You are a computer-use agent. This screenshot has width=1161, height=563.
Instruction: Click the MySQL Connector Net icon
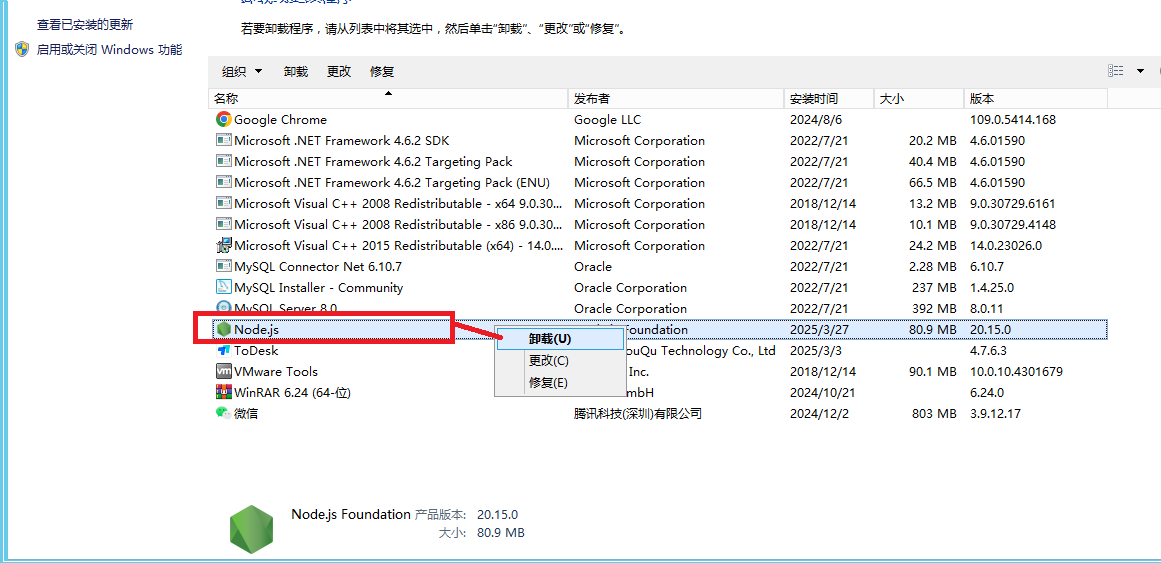(x=224, y=266)
